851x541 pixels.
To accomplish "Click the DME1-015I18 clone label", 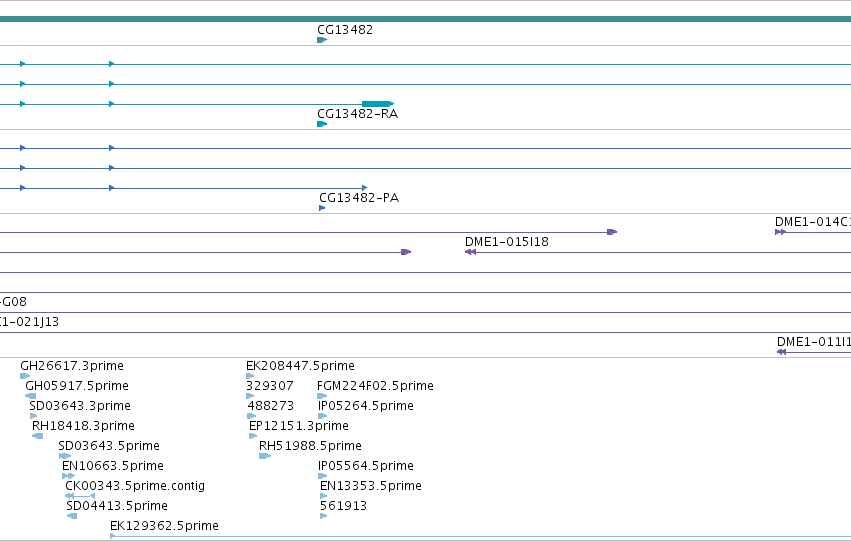I will [506, 242].
